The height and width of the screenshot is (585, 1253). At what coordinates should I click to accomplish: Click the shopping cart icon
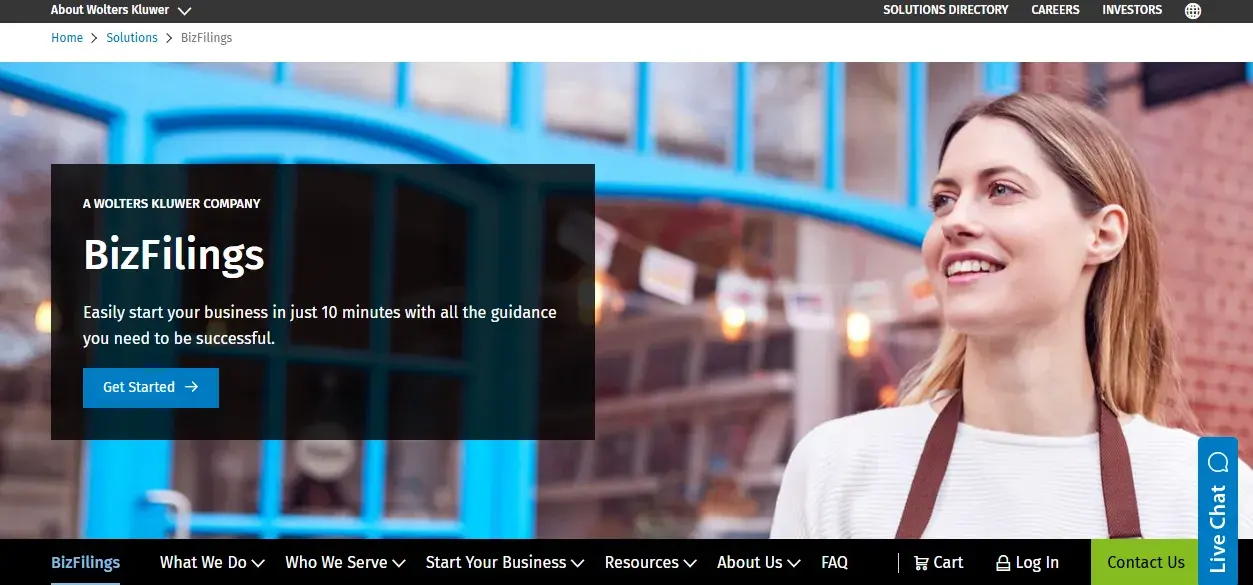(x=921, y=563)
